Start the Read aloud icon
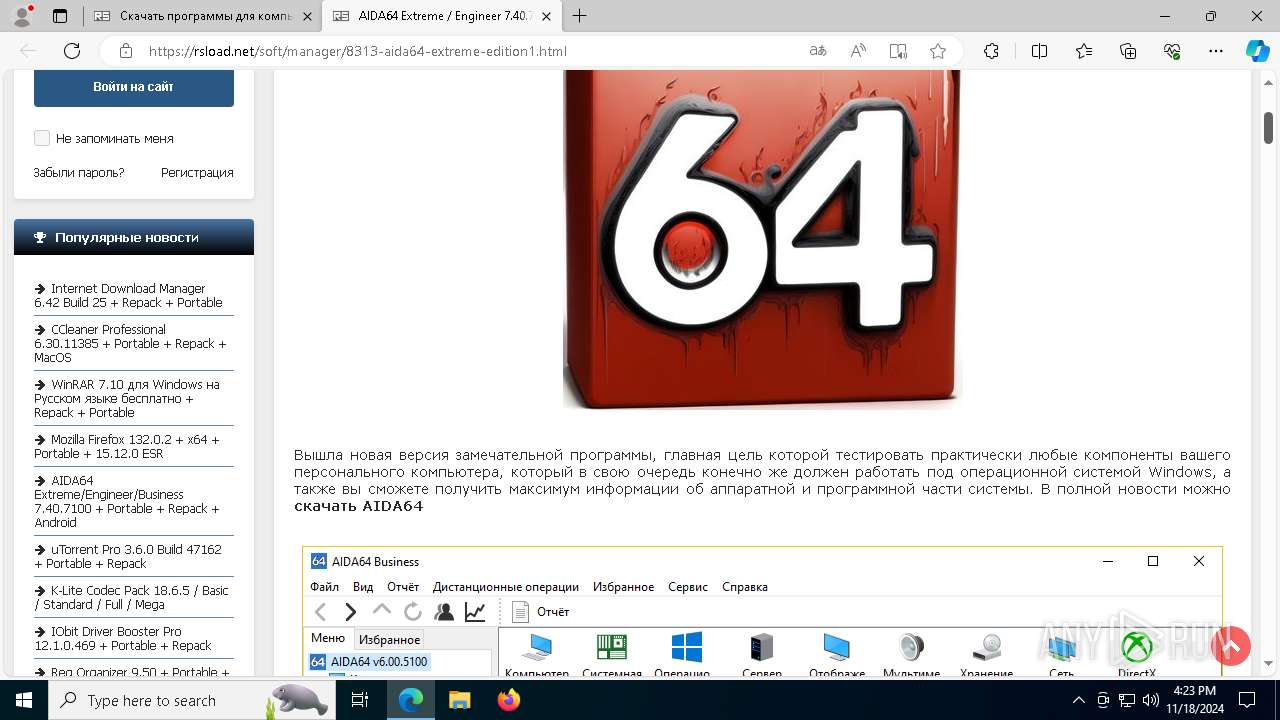Viewport: 1280px width, 720px height. (x=858, y=51)
